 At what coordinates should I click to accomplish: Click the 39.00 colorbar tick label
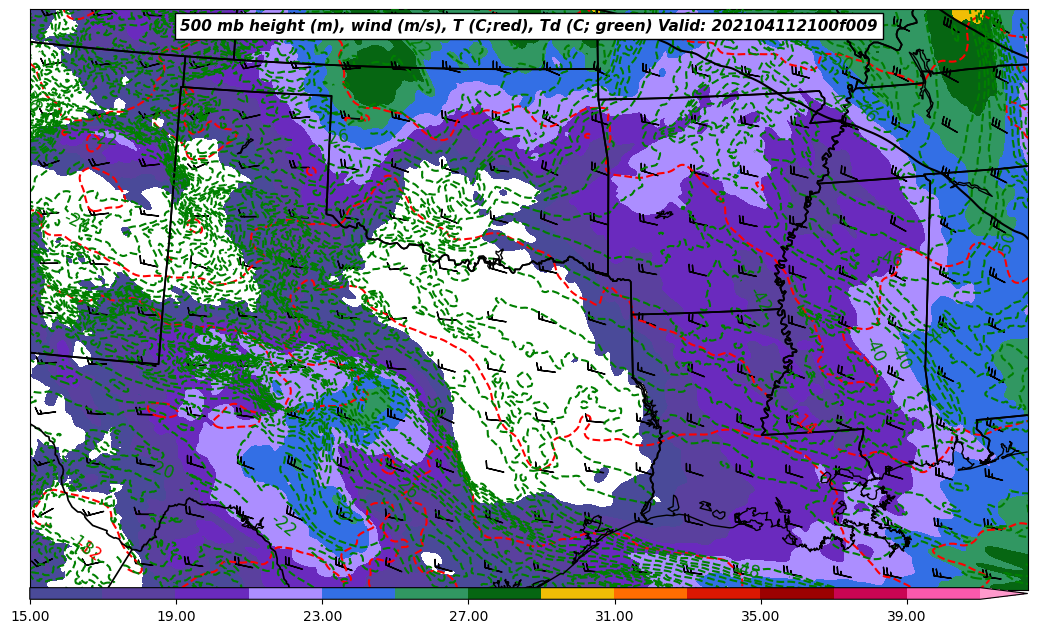[906, 617]
